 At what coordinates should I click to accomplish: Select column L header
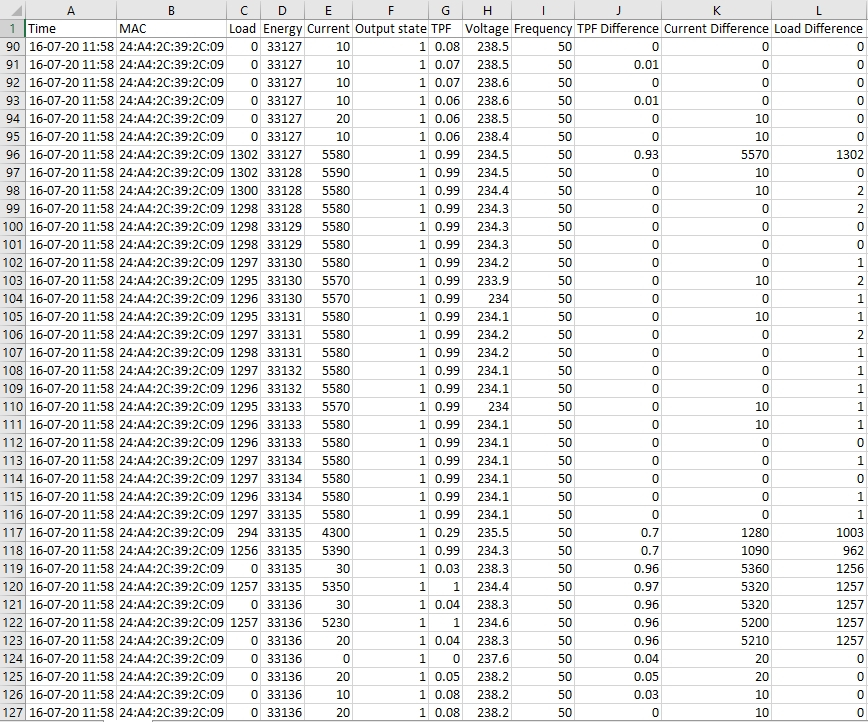coord(819,10)
